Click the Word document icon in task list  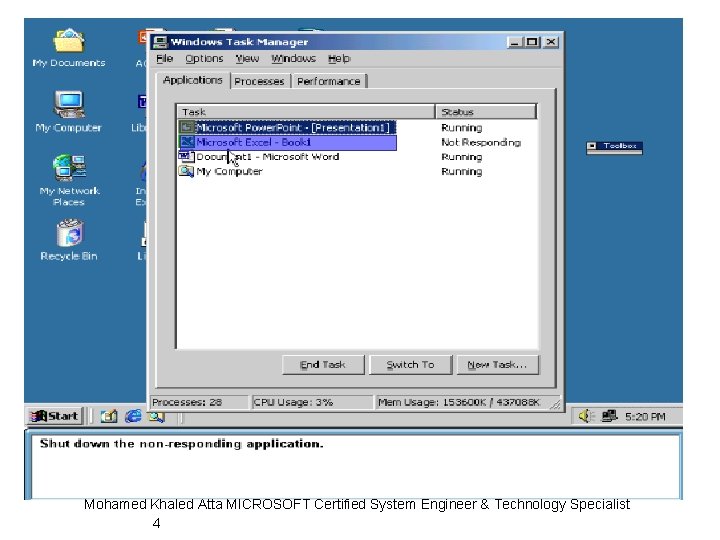coord(186,157)
